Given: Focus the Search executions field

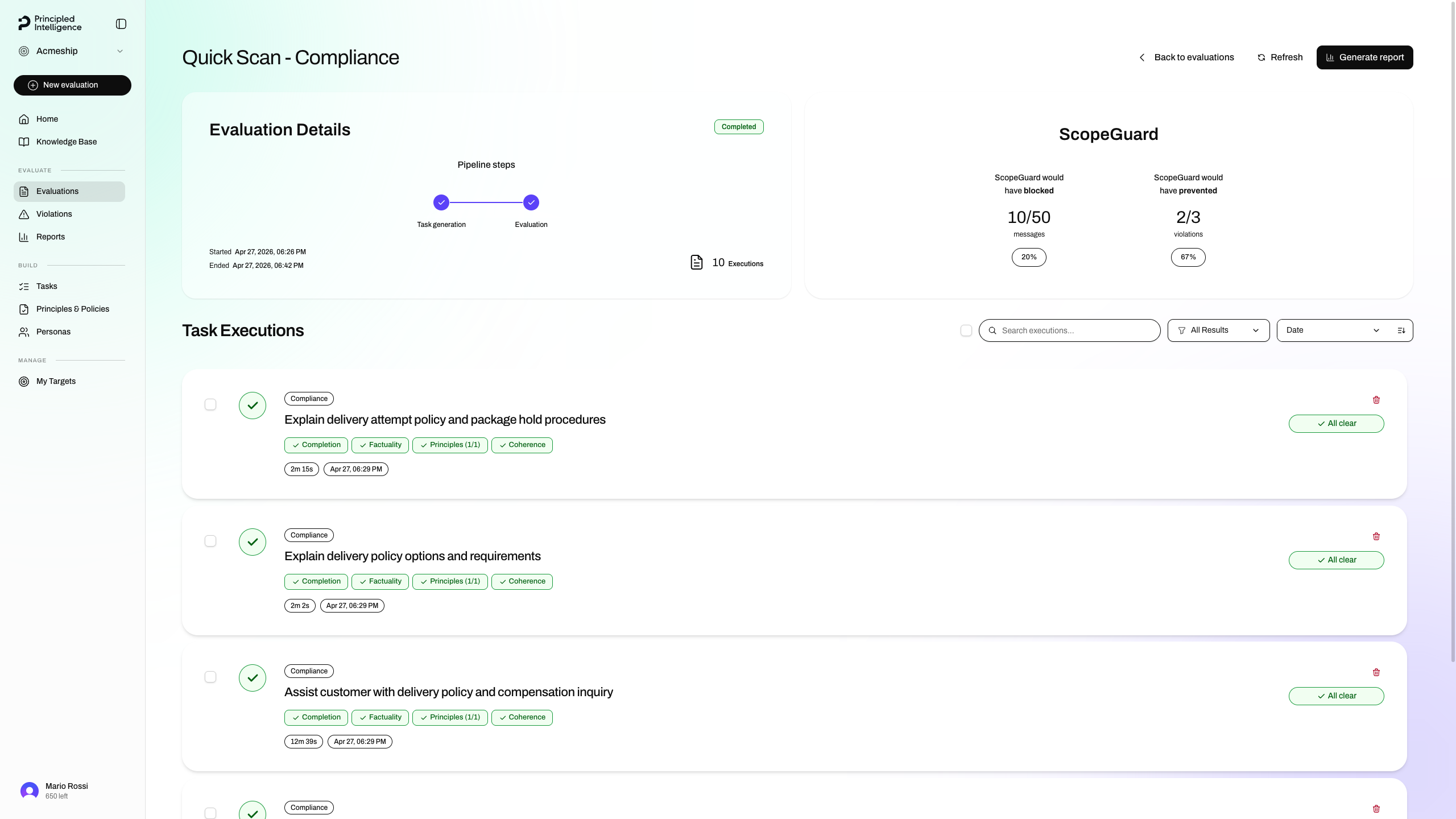Looking at the screenshot, I should click(1069, 330).
